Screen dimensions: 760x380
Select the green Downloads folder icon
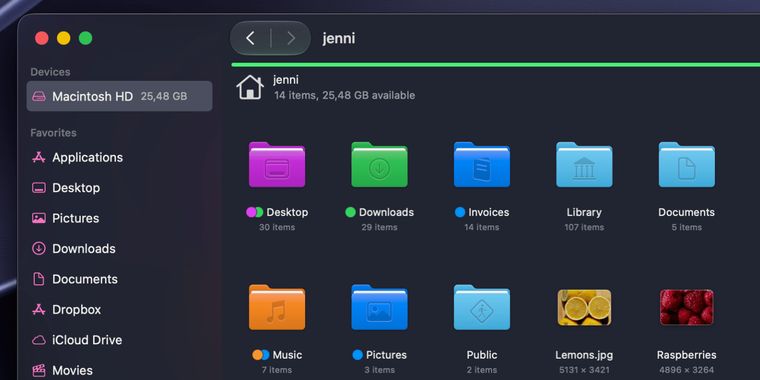(x=379, y=165)
